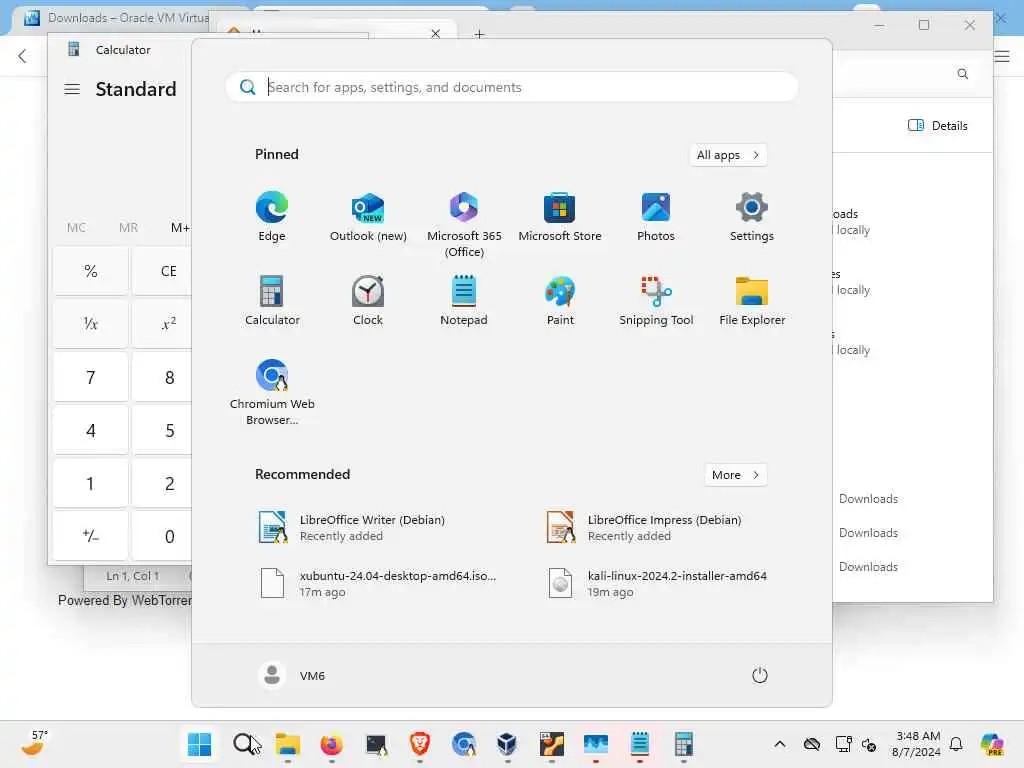Click Calculator digit 2

pyautogui.click(x=162, y=483)
